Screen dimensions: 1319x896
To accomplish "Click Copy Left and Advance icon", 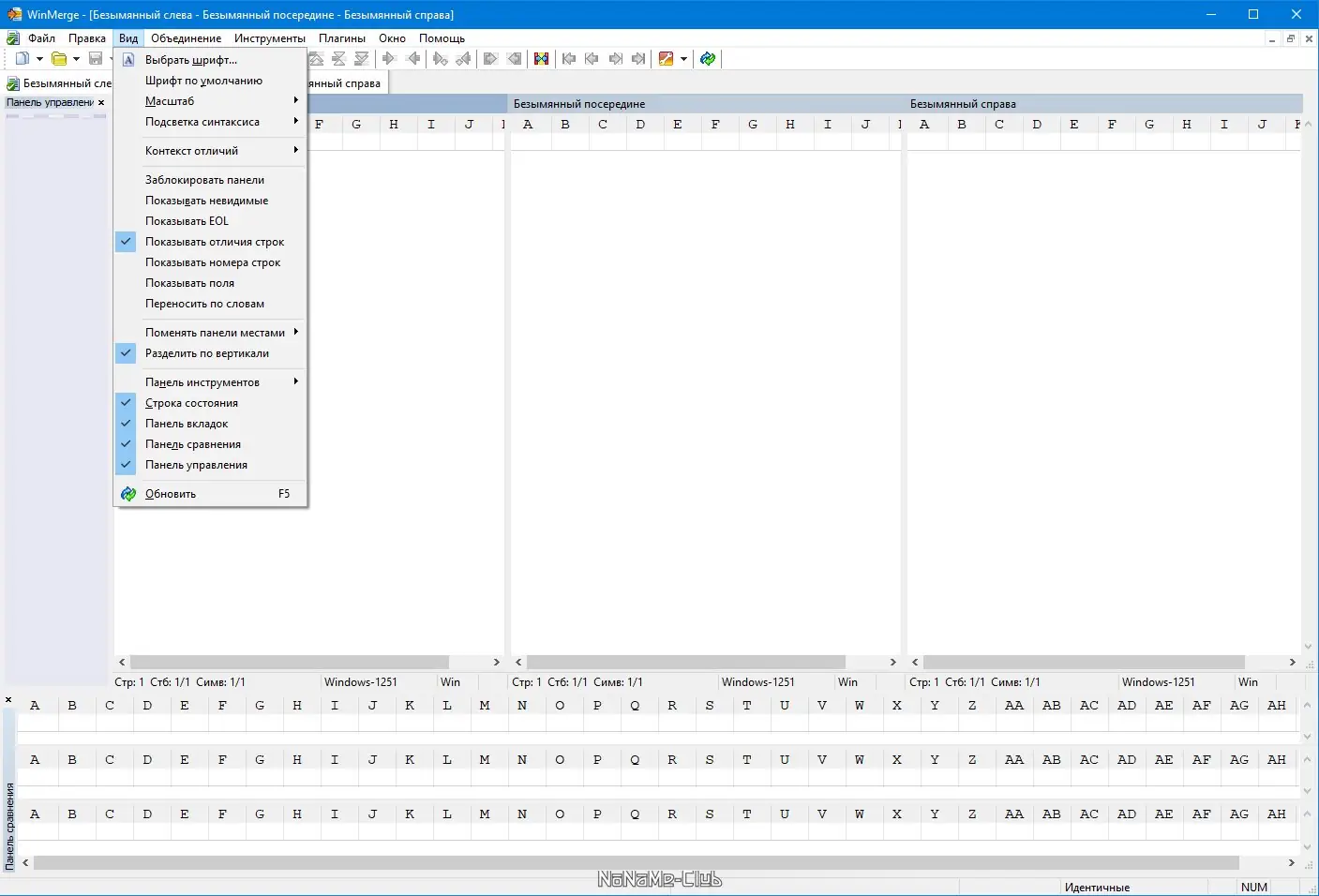I will click(x=463, y=59).
